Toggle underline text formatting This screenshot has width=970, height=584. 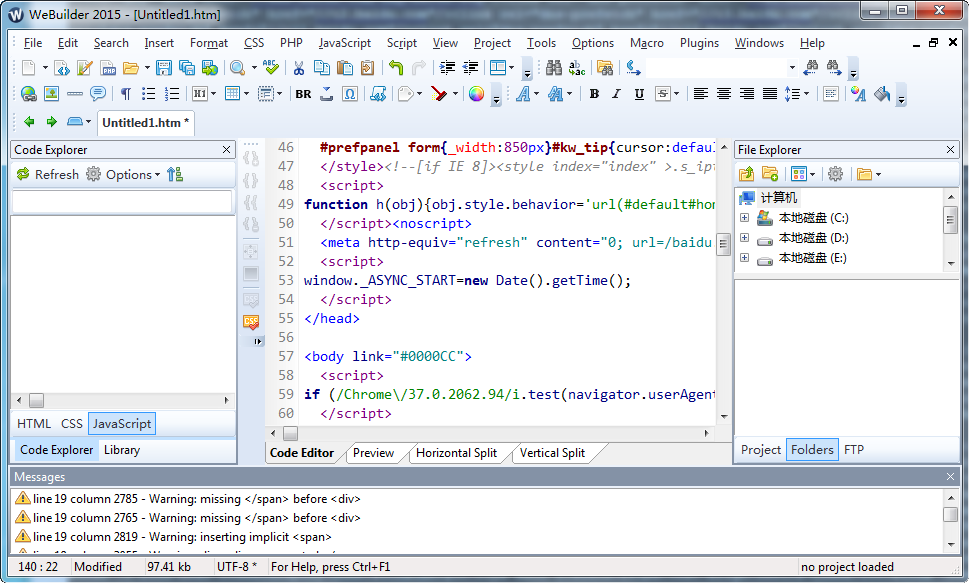coord(639,93)
